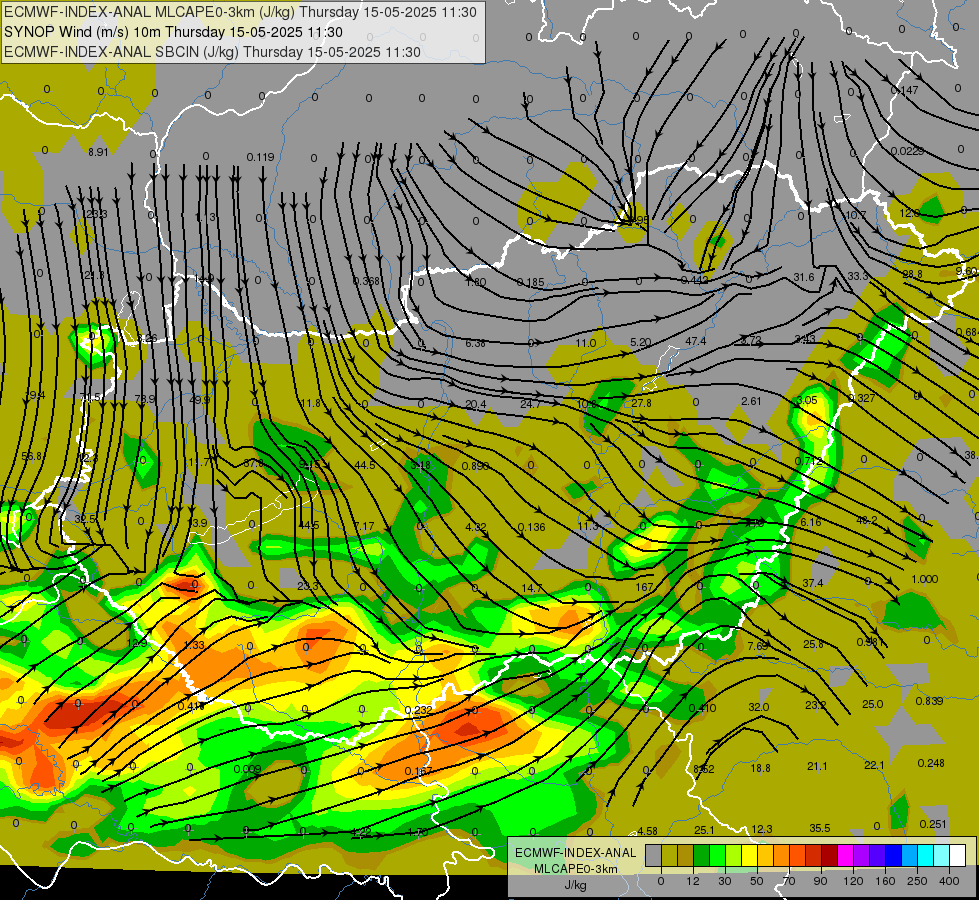
Task: Click the legend tick label '50'
Action: [x=757, y=881]
